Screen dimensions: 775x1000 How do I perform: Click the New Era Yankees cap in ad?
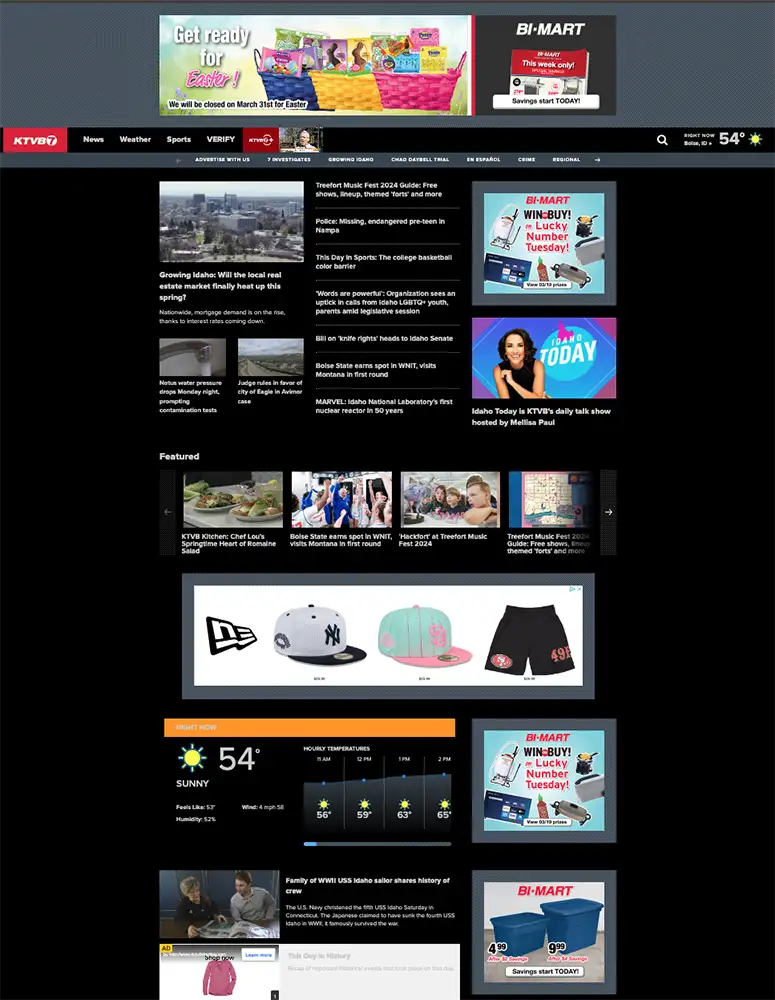(320, 635)
